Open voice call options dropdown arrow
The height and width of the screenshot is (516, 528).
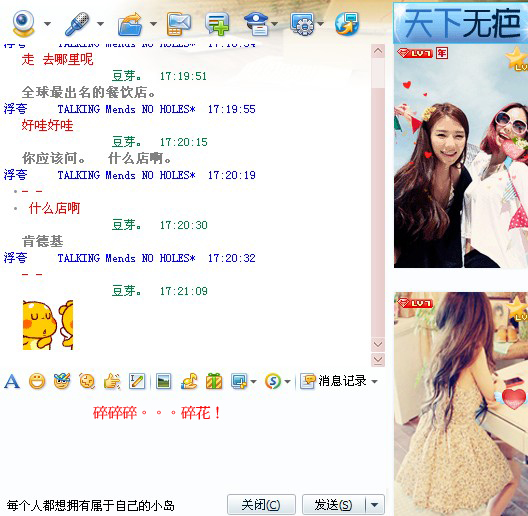[100, 24]
